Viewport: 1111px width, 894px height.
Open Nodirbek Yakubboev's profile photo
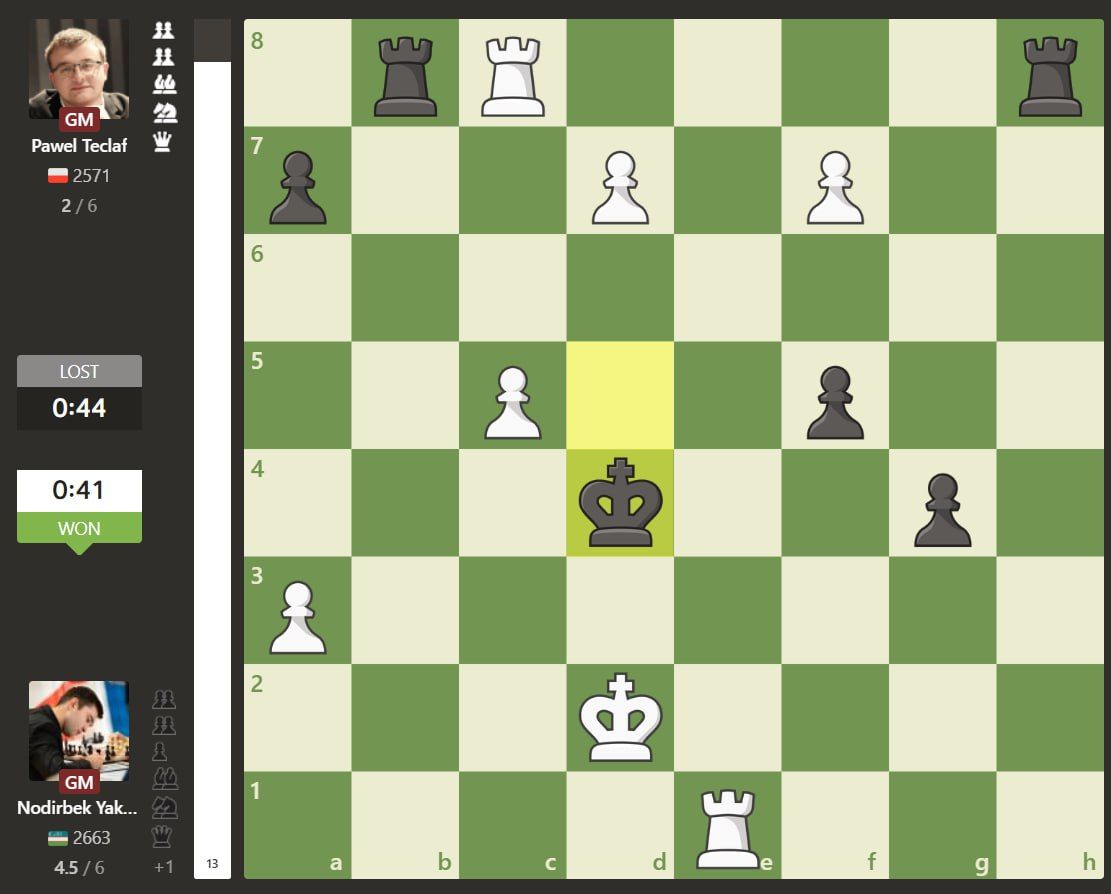coord(79,731)
